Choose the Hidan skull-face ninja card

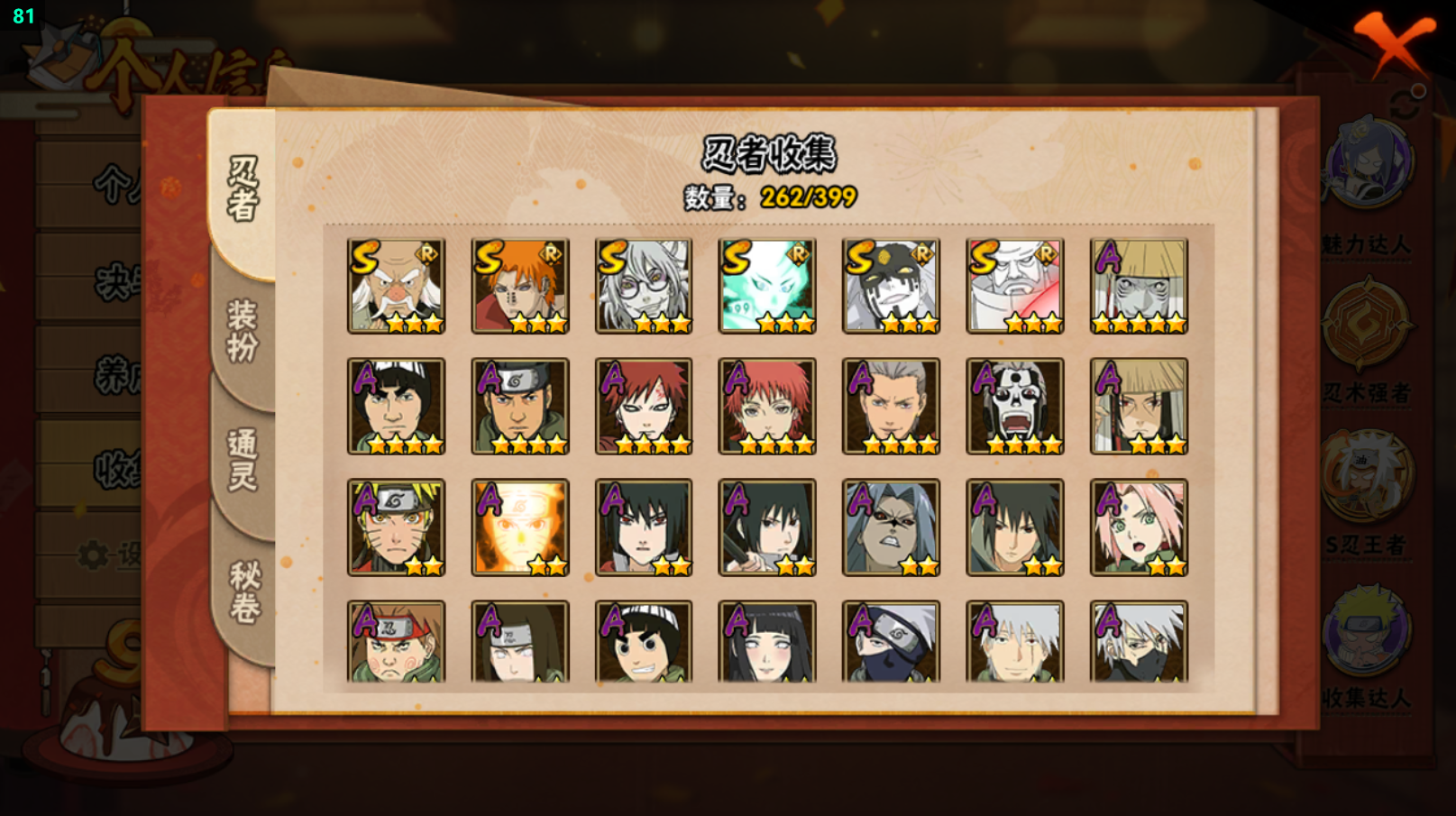(1015, 407)
